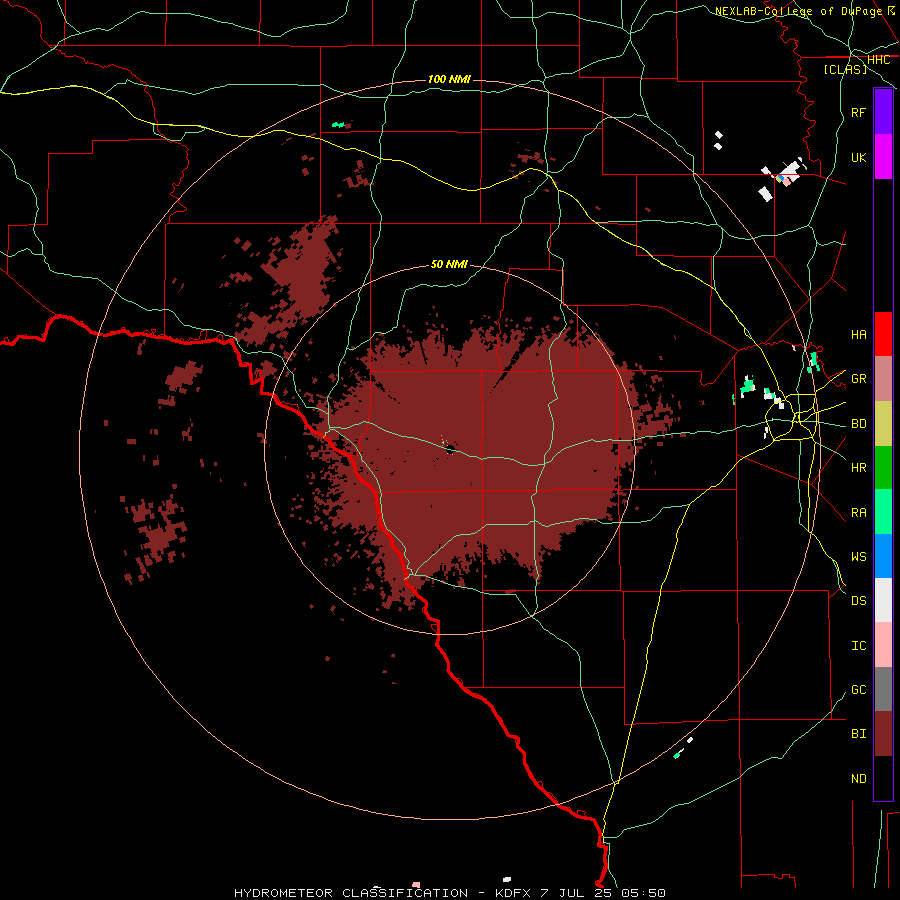The image size is (900, 900).
Task: Select the dusty-pink GR legend swatch
Action: point(883,379)
